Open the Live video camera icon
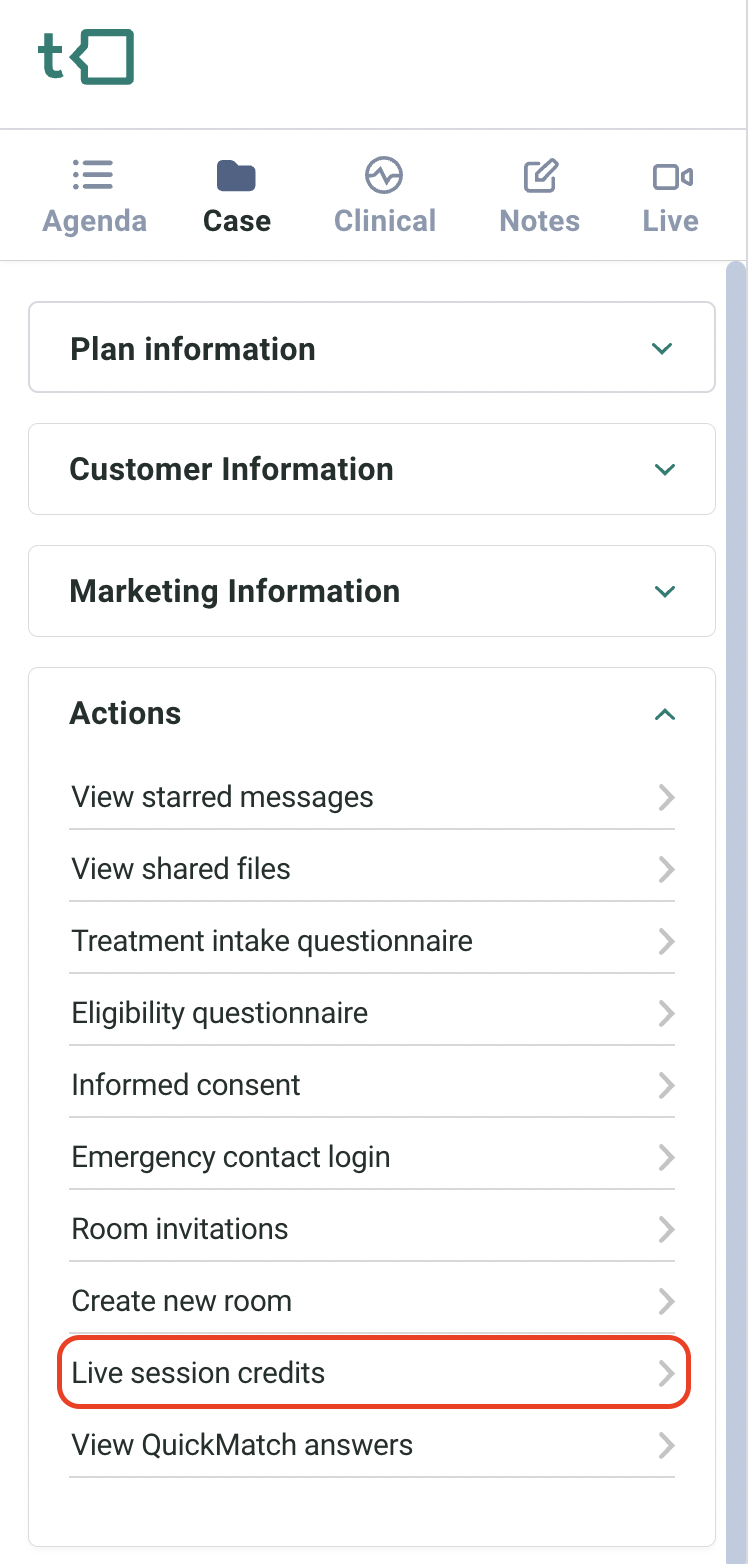This screenshot has width=748, height=1564. coord(672,177)
